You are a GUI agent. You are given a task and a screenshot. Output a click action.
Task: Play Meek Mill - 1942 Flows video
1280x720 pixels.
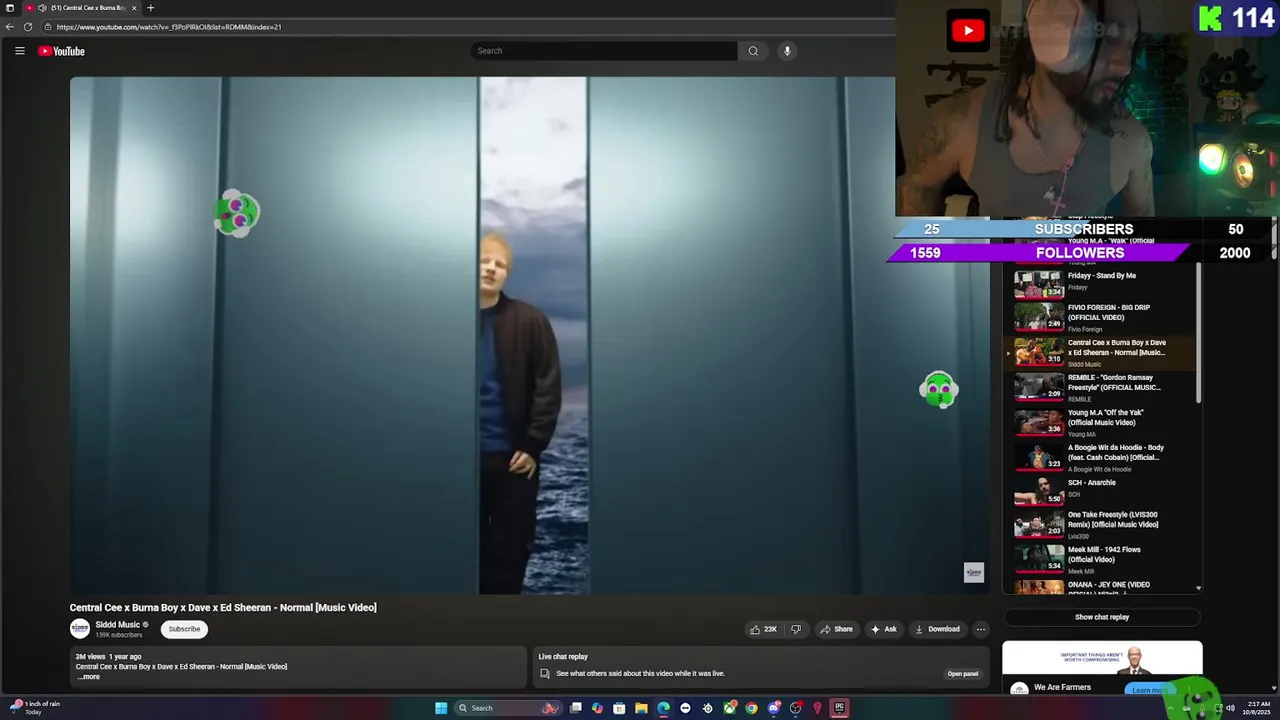1100,558
